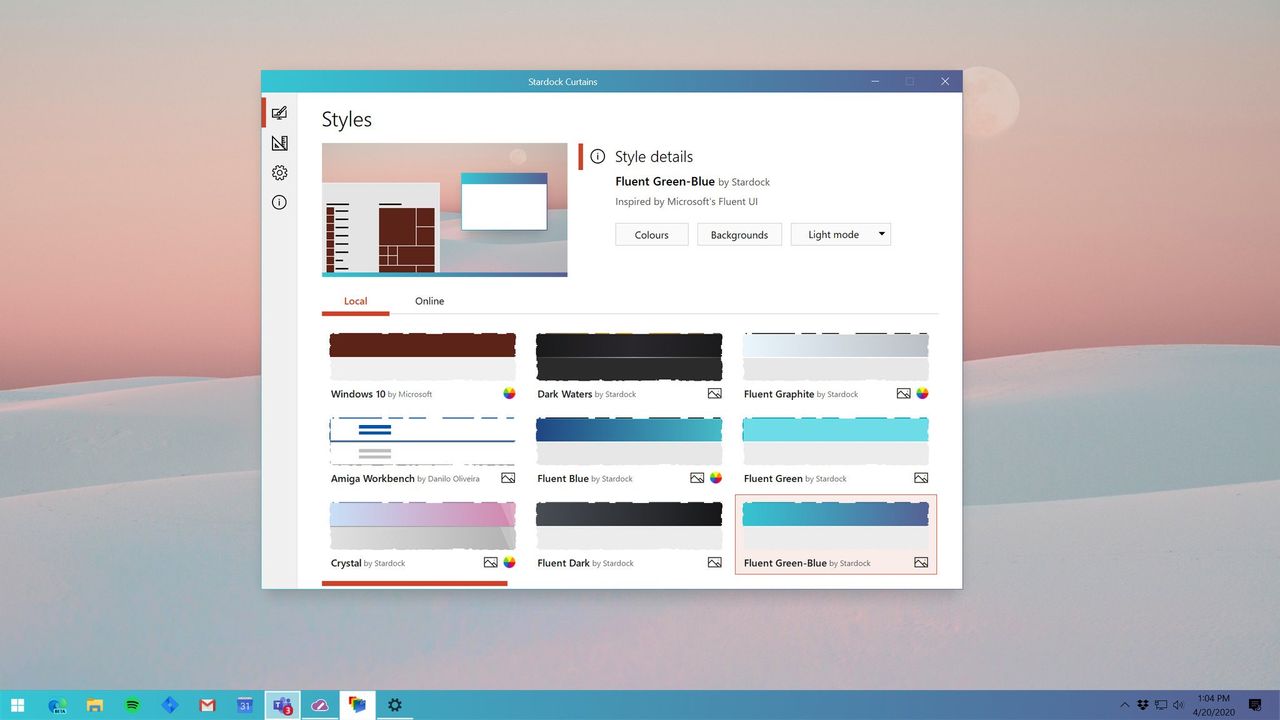The height and width of the screenshot is (720, 1280).
Task: Open the Dropbox tray icon
Action: click(x=1143, y=705)
